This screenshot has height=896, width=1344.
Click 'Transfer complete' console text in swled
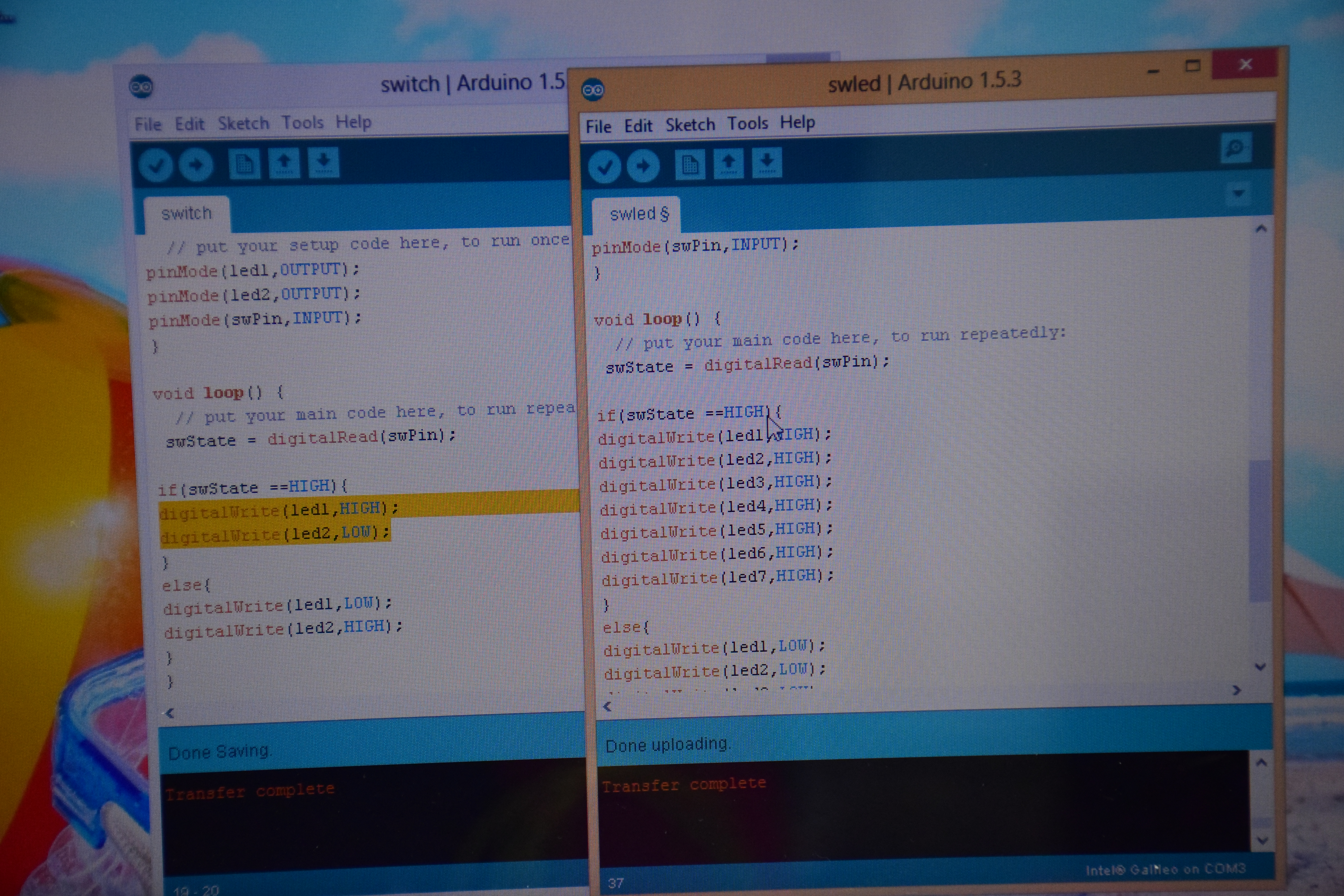click(684, 785)
